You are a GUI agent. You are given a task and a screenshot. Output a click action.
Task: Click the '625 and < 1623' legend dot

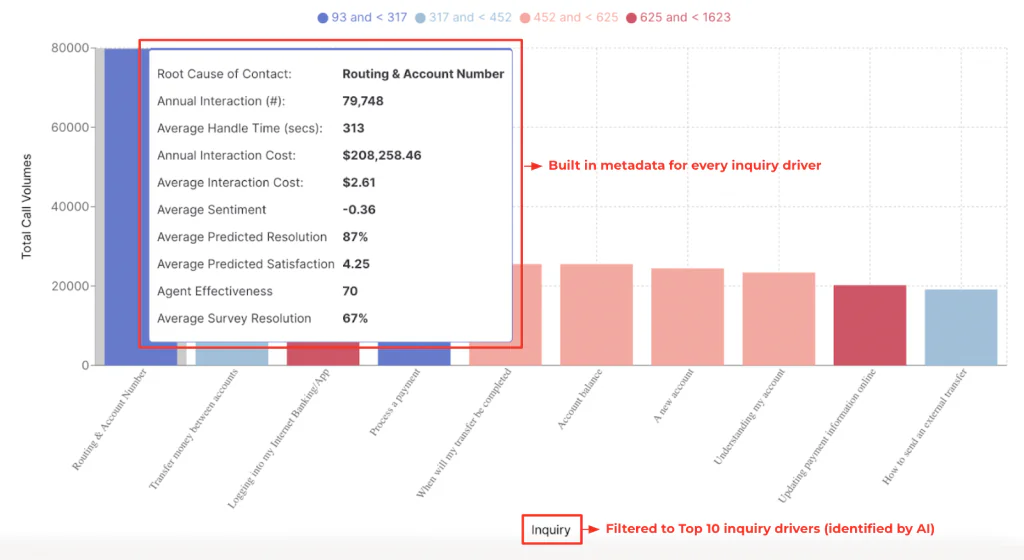pyautogui.click(x=631, y=18)
